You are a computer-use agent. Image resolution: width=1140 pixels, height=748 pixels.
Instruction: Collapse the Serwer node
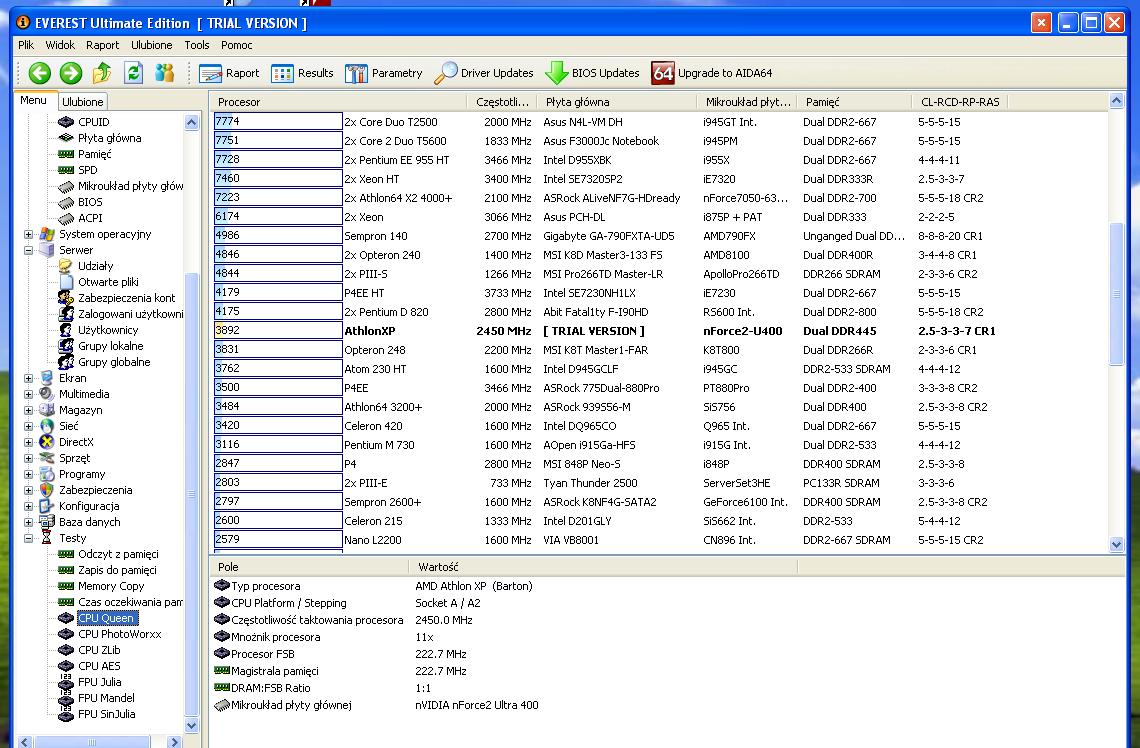point(28,250)
